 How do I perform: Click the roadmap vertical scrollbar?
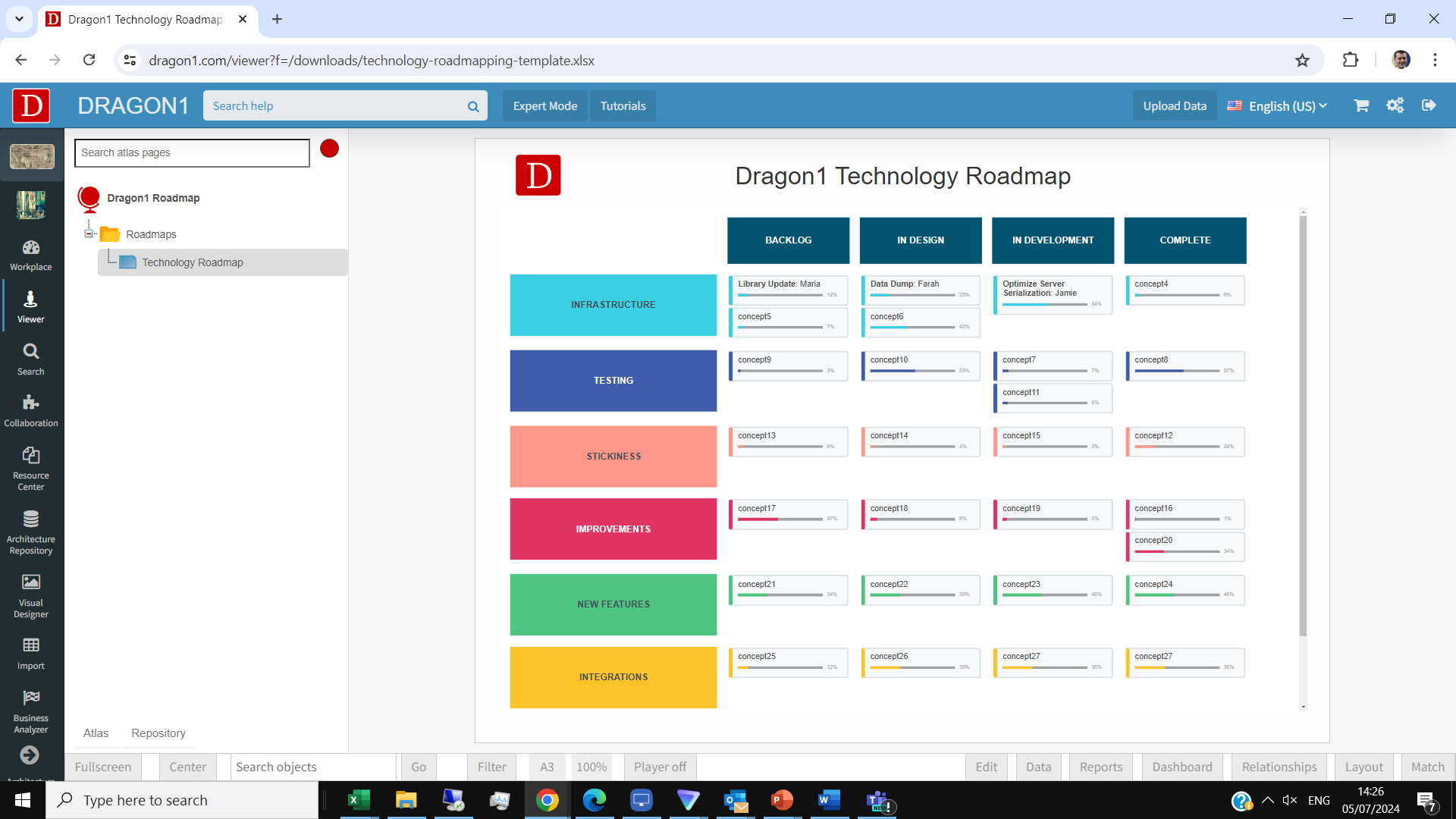point(1303,425)
